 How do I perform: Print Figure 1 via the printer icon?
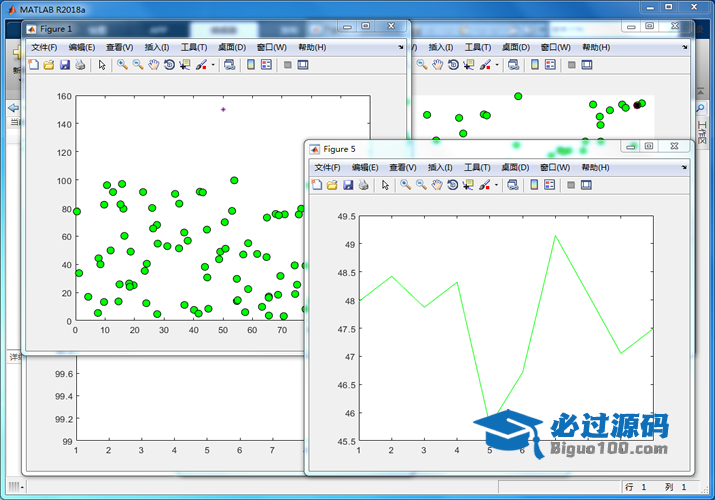point(80,65)
